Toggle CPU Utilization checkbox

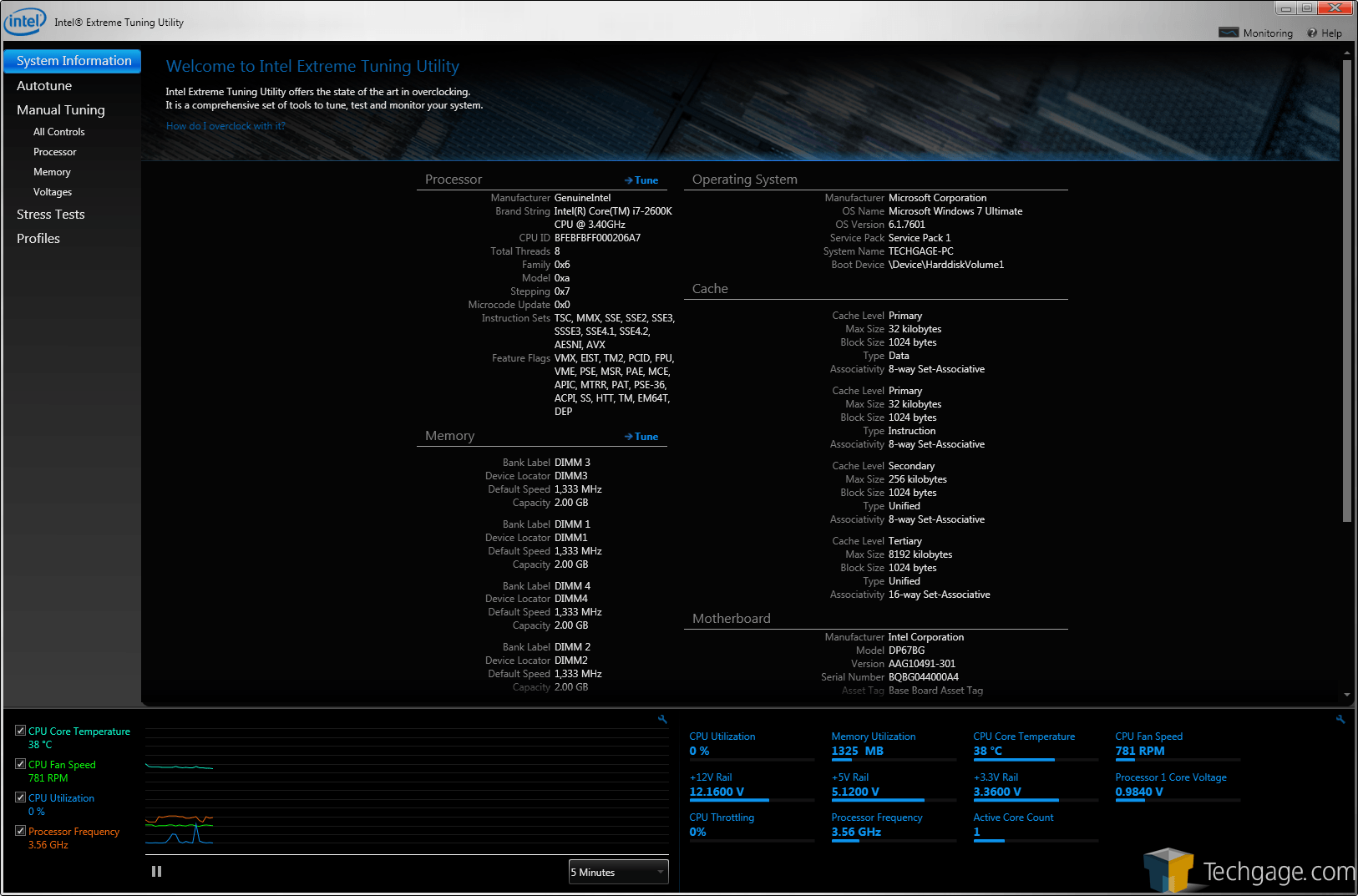coord(20,797)
